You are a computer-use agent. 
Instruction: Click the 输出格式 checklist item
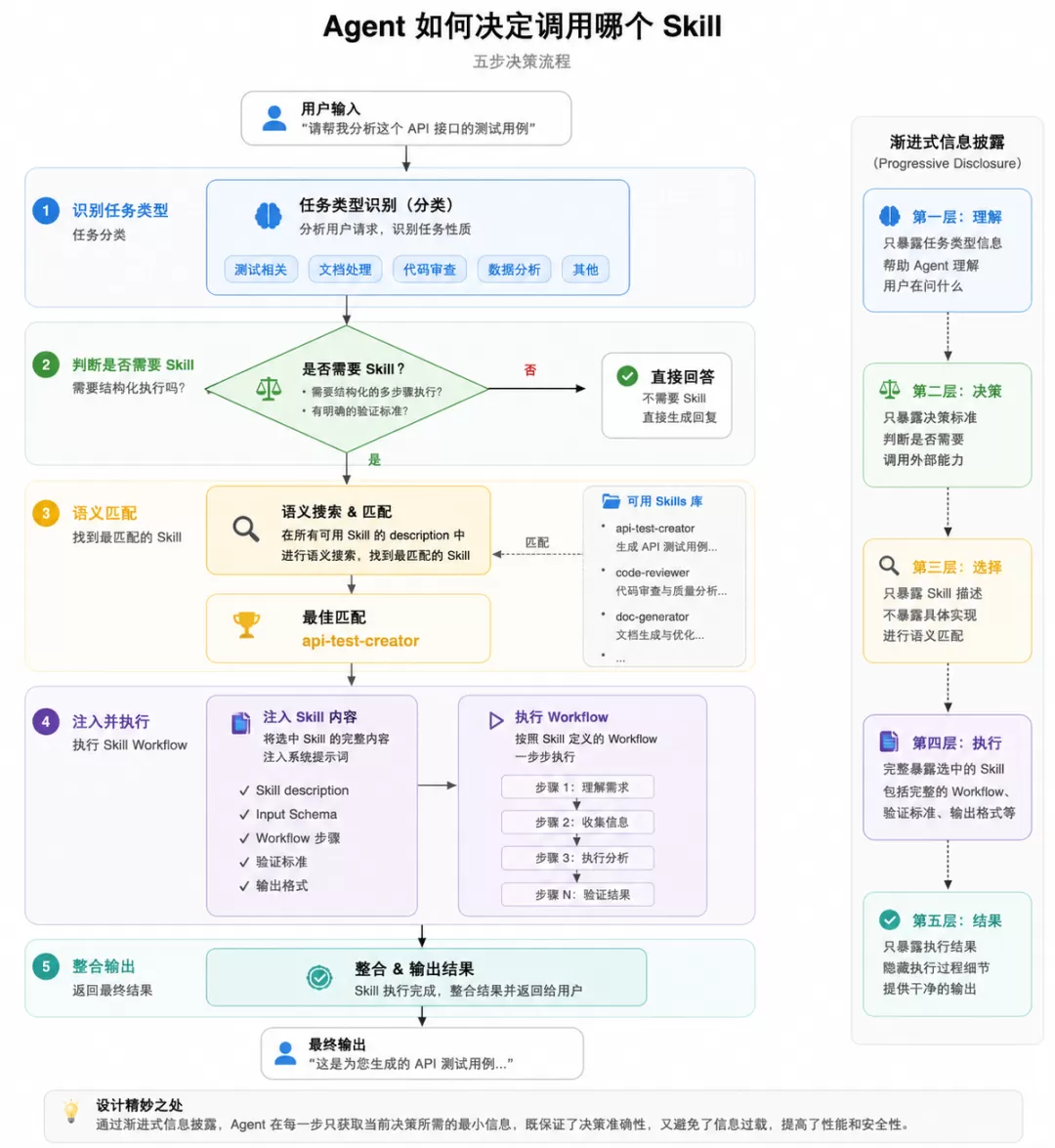(274, 885)
